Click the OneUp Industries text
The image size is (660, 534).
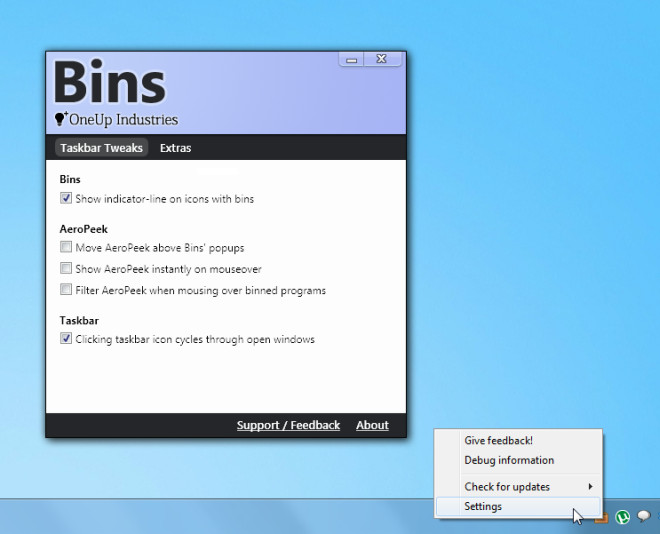(x=123, y=120)
